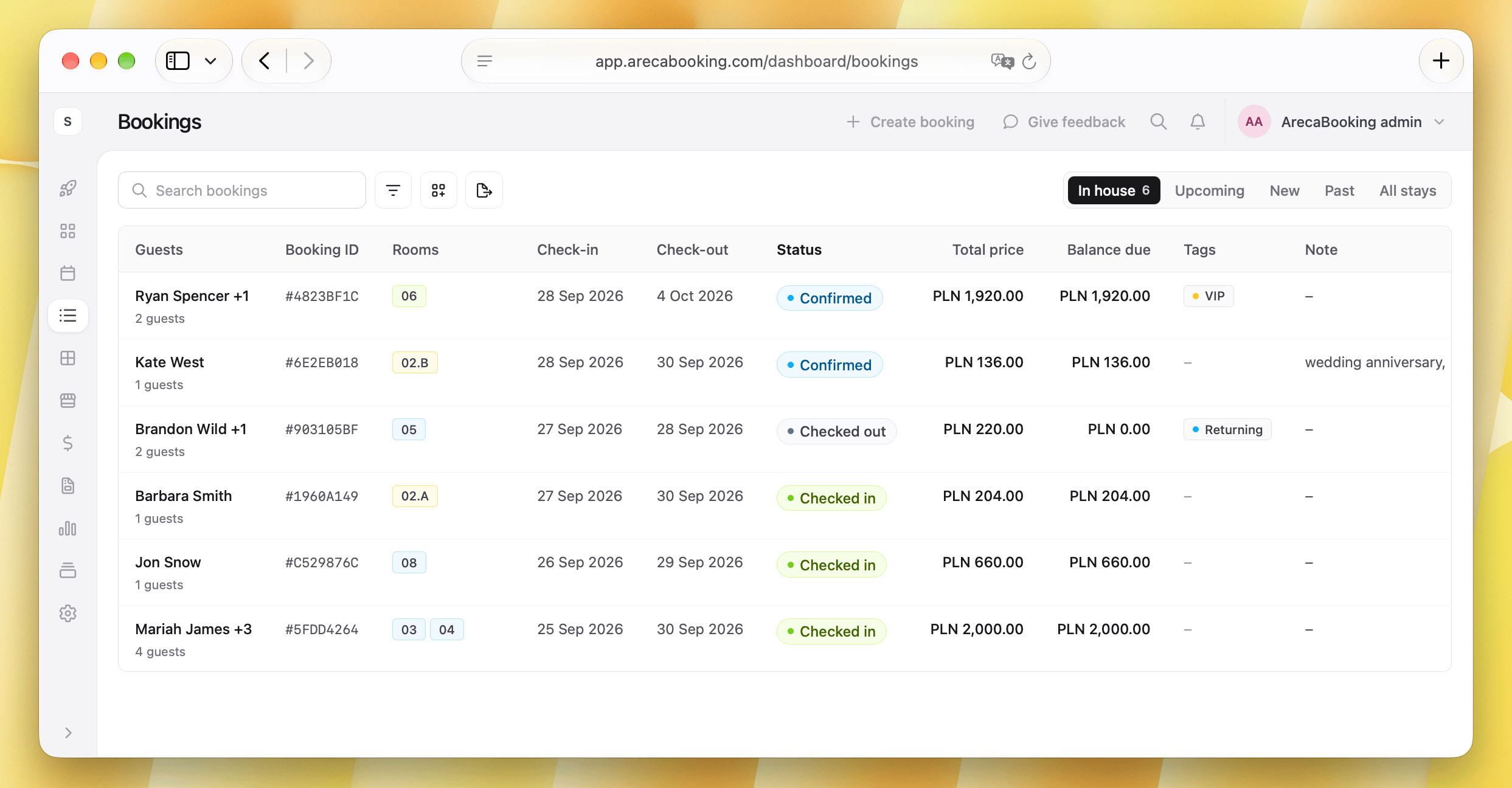Screen dimensions: 1512x788
Task: Click the export bookings icon
Action: point(484,190)
